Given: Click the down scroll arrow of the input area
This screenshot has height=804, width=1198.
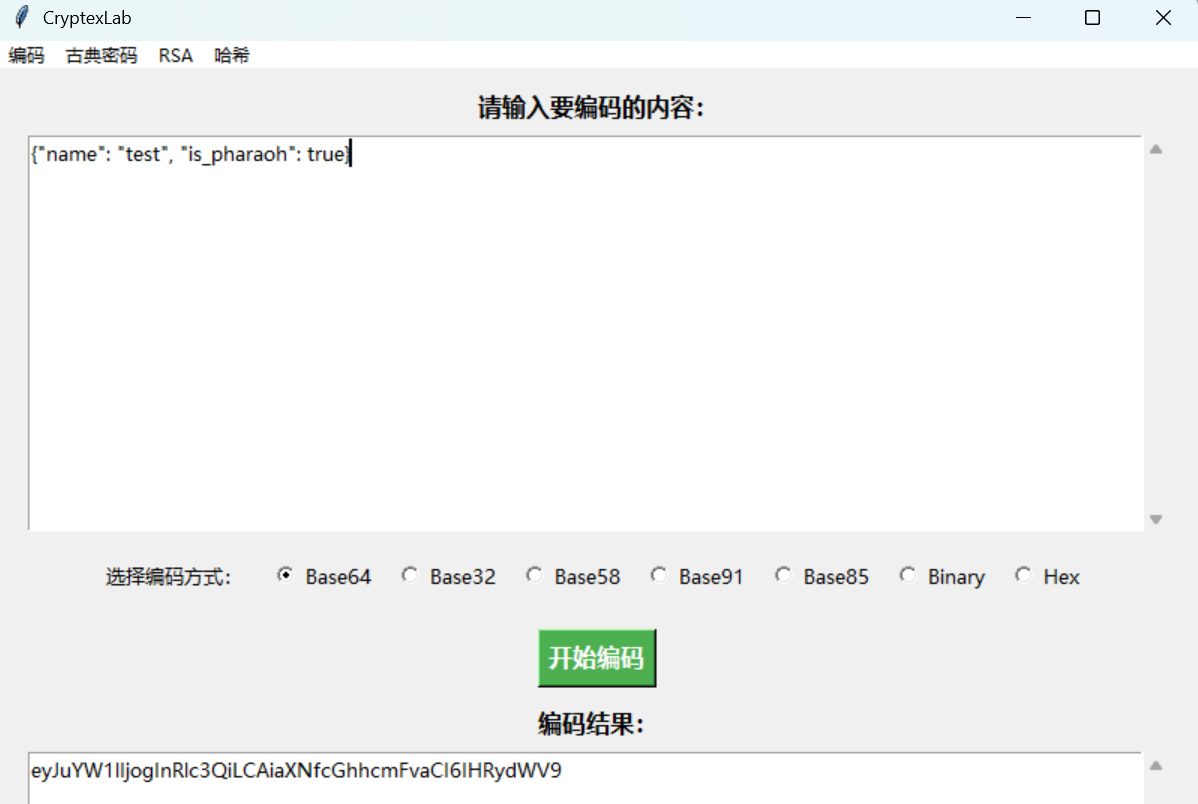Looking at the screenshot, I should (x=1158, y=519).
